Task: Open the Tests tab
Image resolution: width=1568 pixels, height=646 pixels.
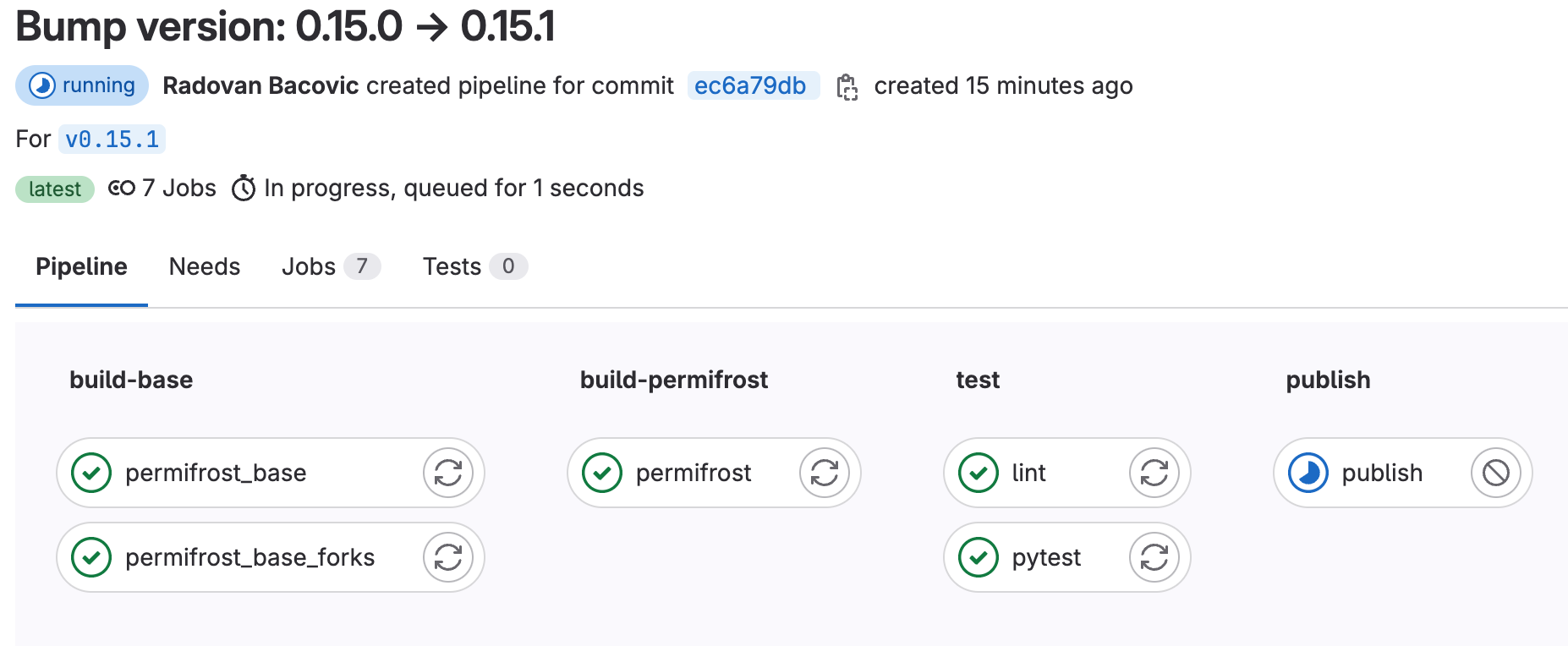Action: (474, 266)
